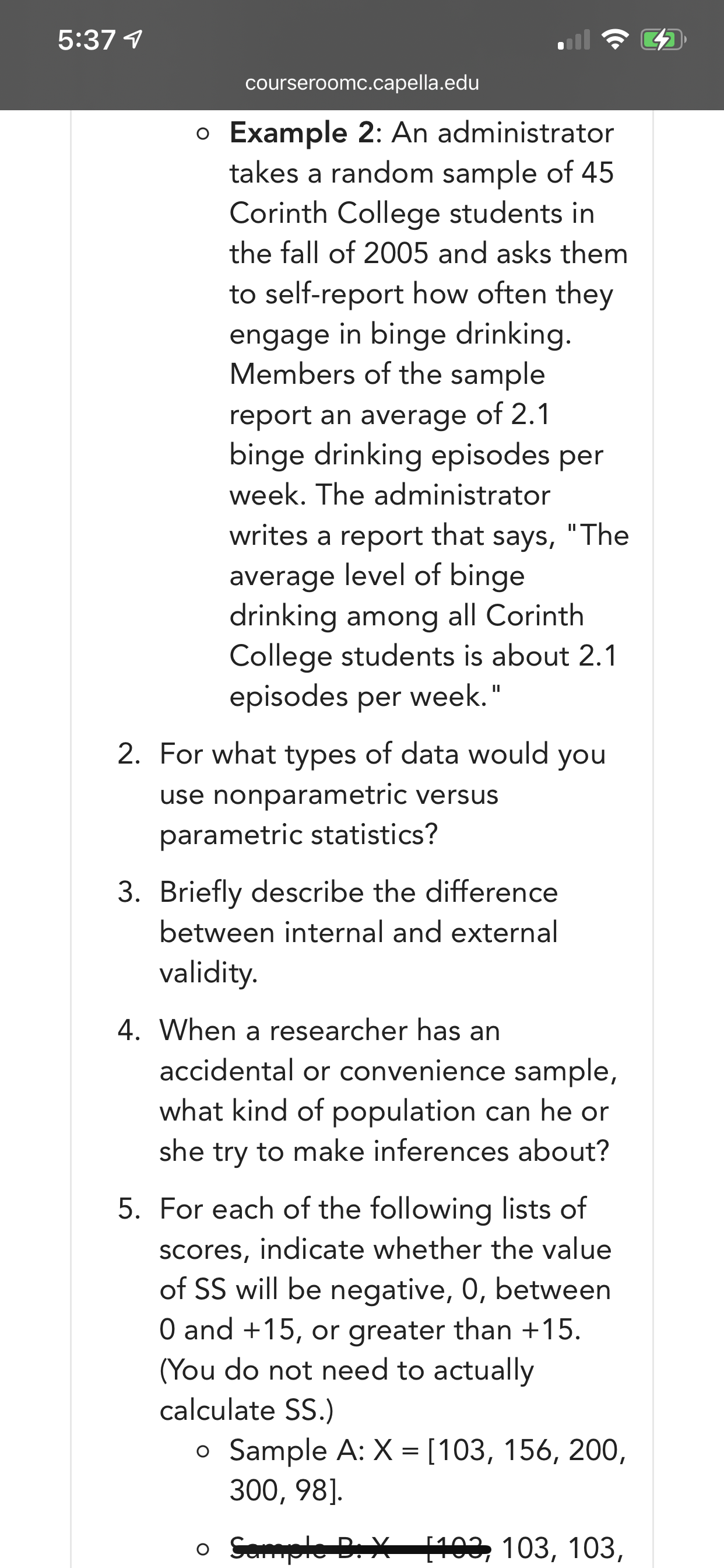Tap the Example 2 bold heading
This screenshot has height=1568, width=724.
tap(302, 132)
